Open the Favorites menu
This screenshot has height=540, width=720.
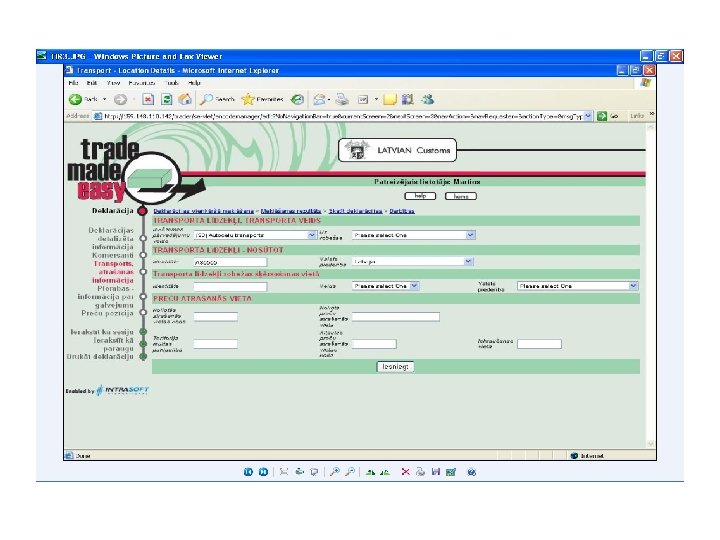pyautogui.click(x=142, y=83)
